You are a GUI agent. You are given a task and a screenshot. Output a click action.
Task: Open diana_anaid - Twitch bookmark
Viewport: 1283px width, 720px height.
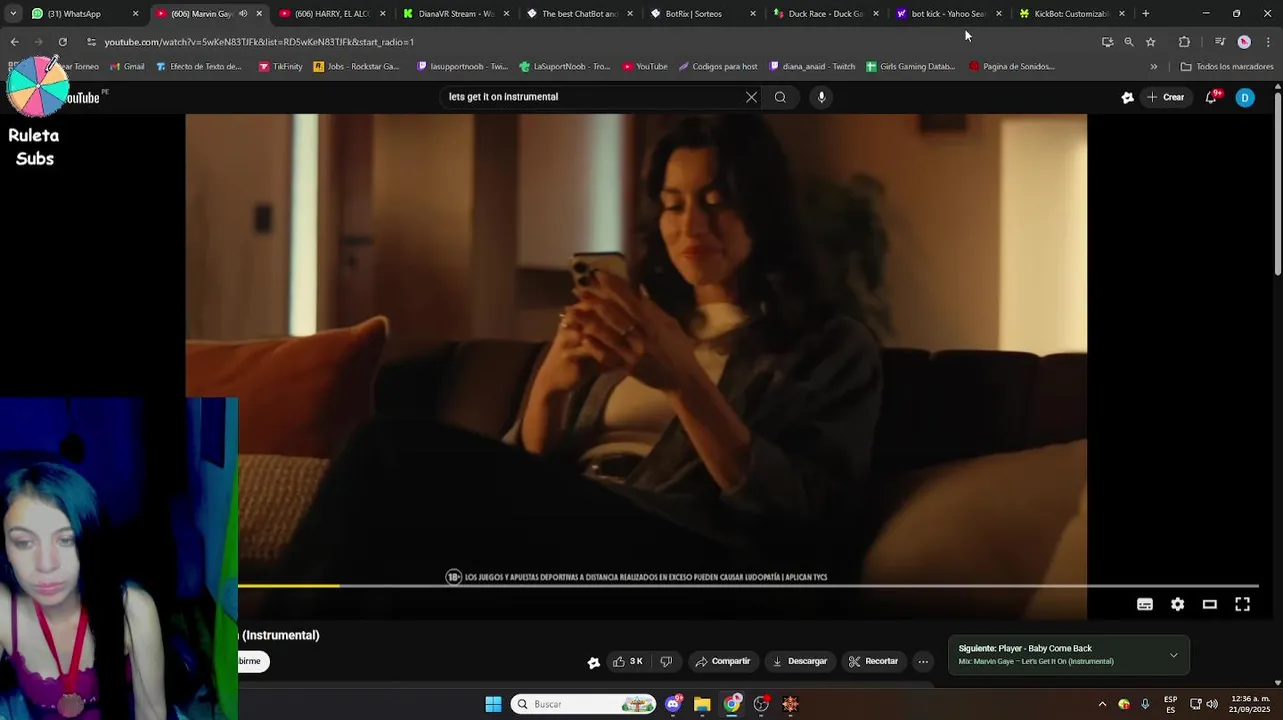click(x=811, y=67)
